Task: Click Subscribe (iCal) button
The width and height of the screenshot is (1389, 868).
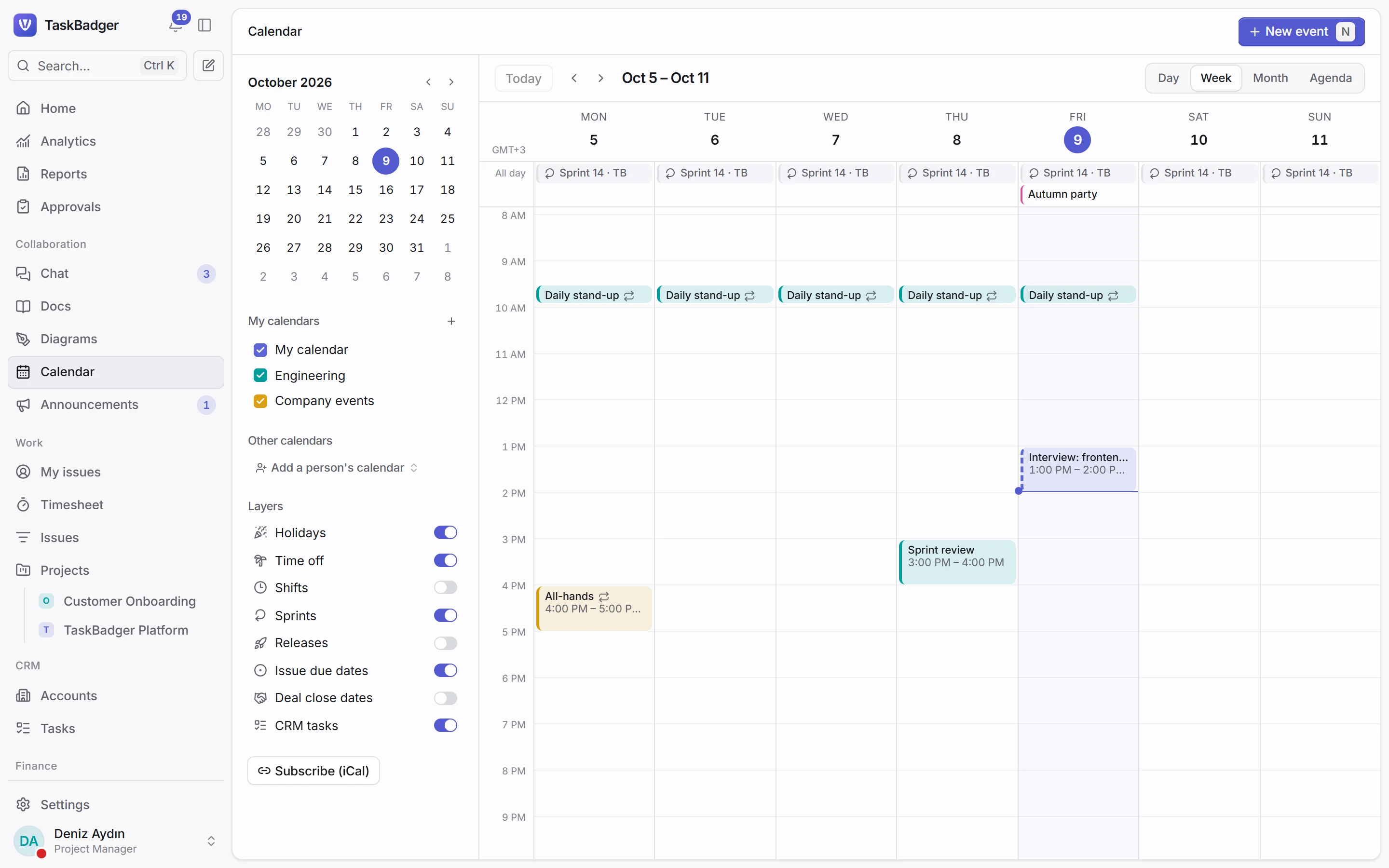Action: click(313, 771)
